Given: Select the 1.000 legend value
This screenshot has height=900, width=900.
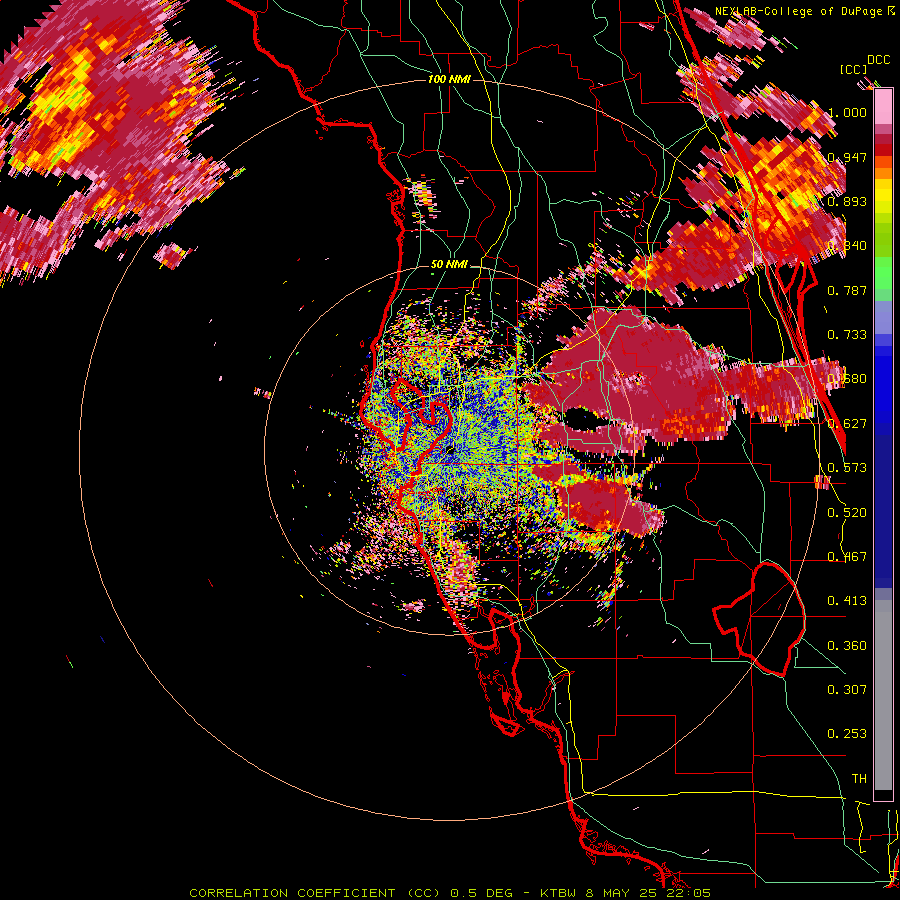Looking at the screenshot, I should point(847,112).
